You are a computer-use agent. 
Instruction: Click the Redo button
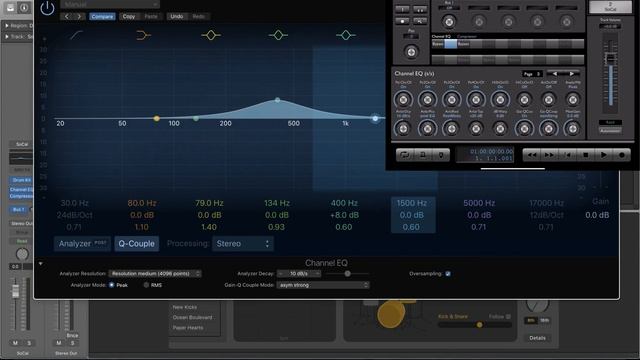coord(198,16)
